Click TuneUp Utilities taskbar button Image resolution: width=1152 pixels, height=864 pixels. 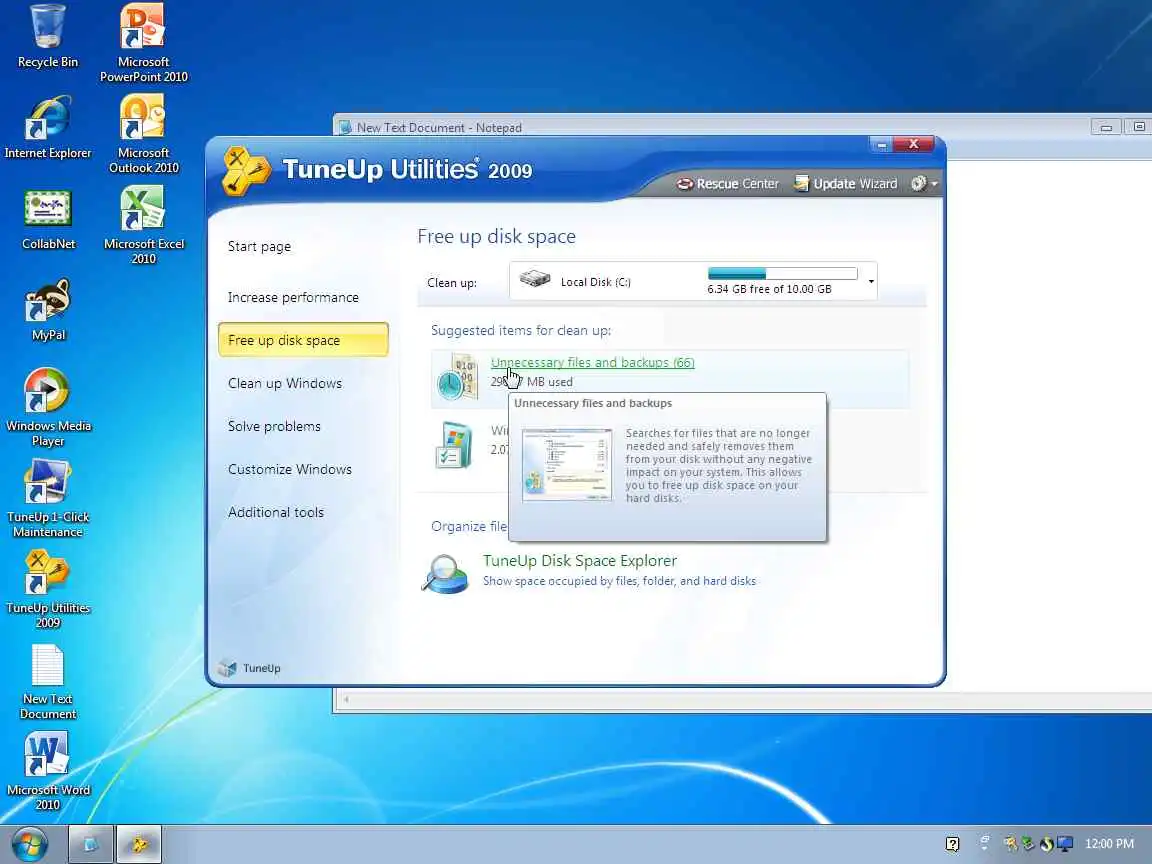[138, 844]
